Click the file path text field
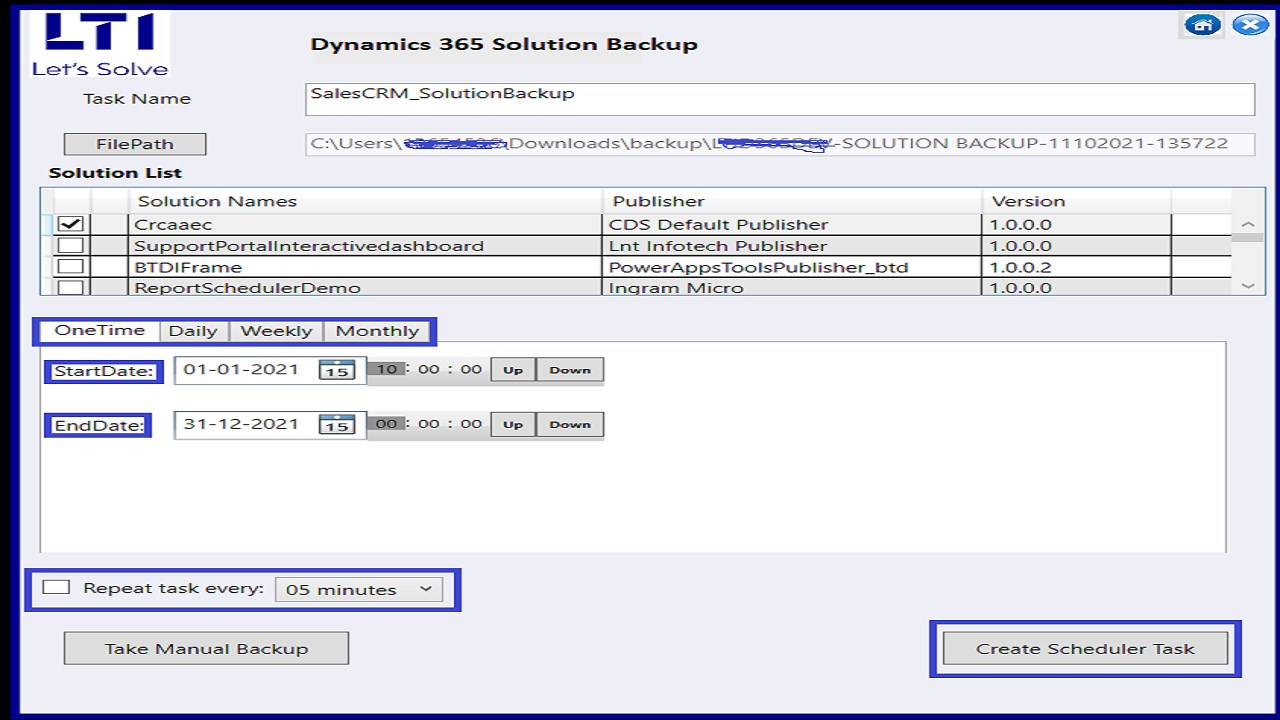Image resolution: width=1280 pixels, height=720 pixels. click(x=780, y=143)
